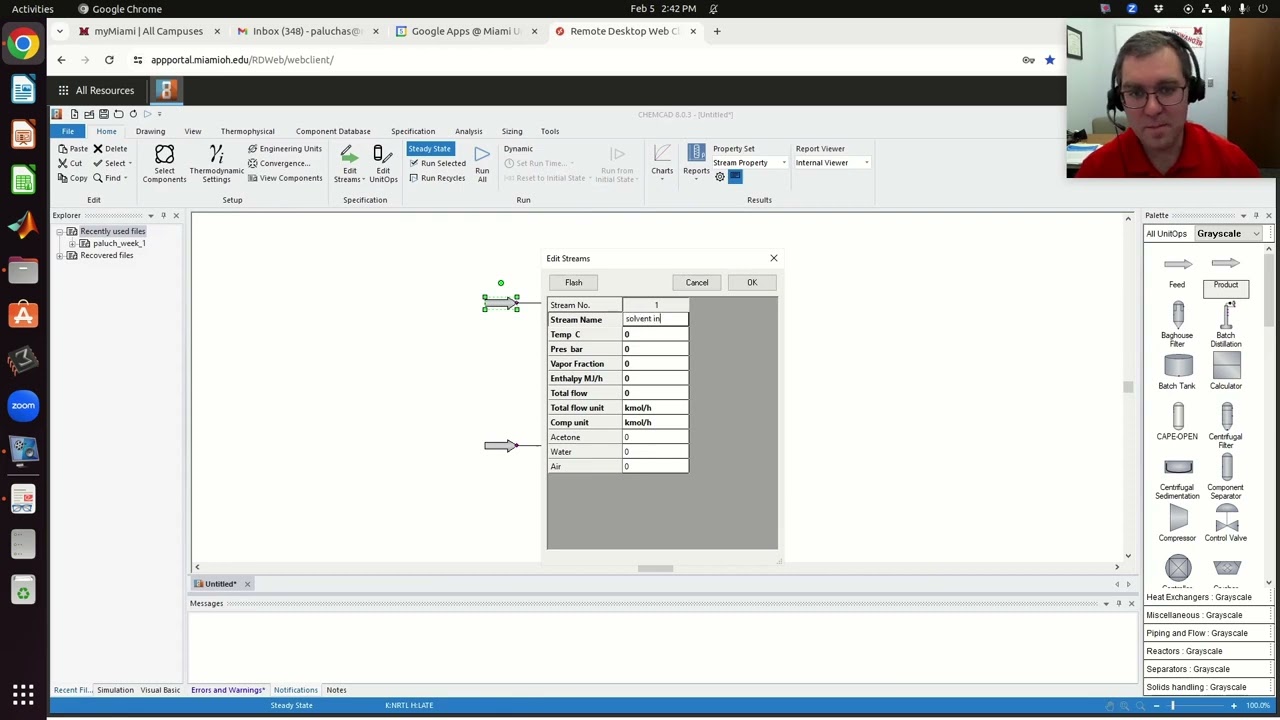Expand Recently used files tree node
Image resolution: width=1280 pixels, height=720 pixels.
(x=59, y=231)
